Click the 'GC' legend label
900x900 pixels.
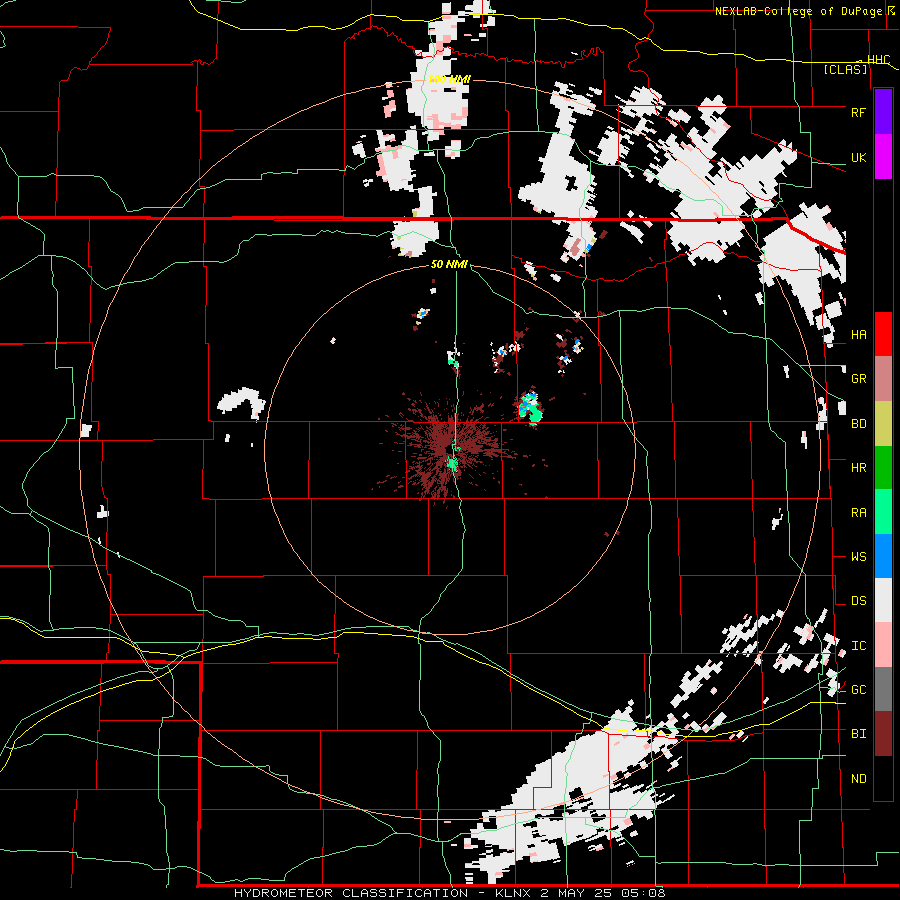(x=858, y=690)
